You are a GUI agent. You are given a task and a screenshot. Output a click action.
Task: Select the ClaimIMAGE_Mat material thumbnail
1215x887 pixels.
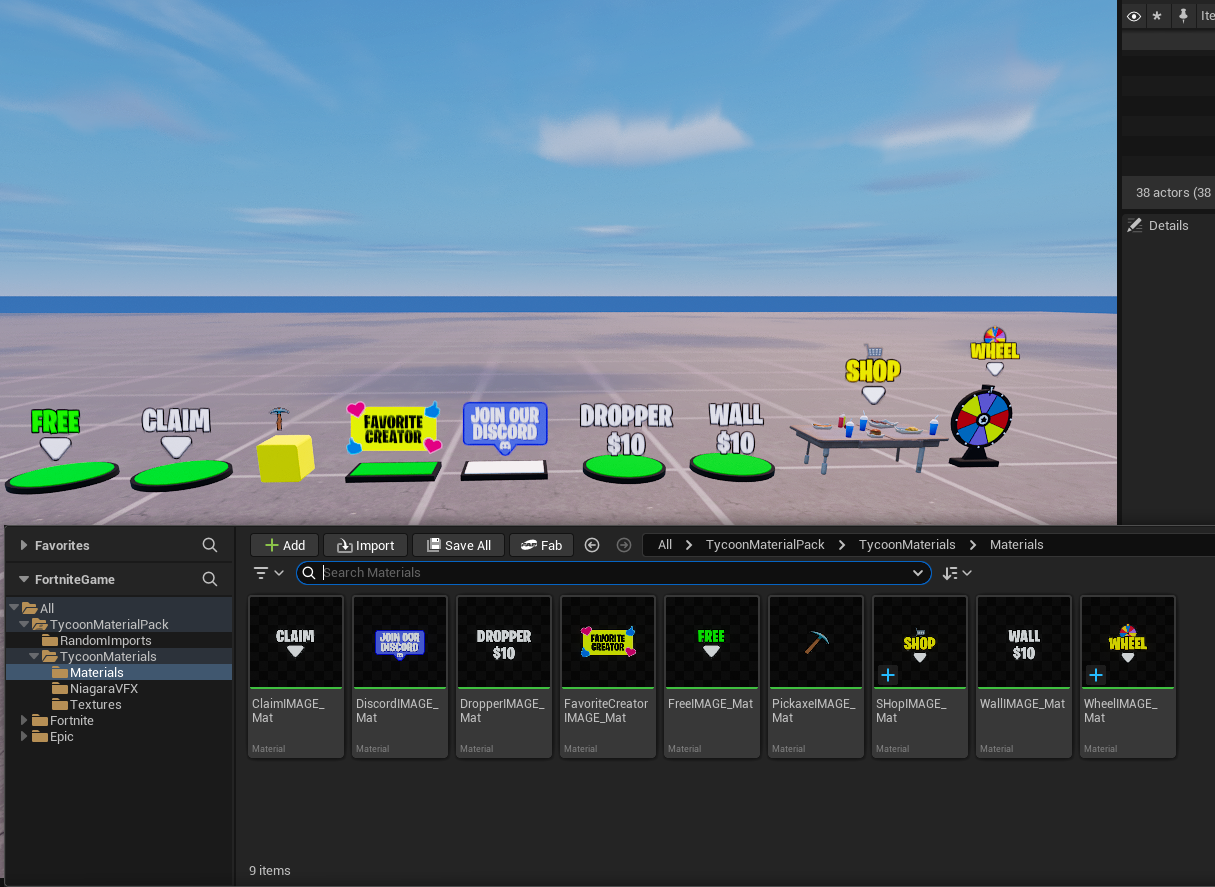point(296,642)
